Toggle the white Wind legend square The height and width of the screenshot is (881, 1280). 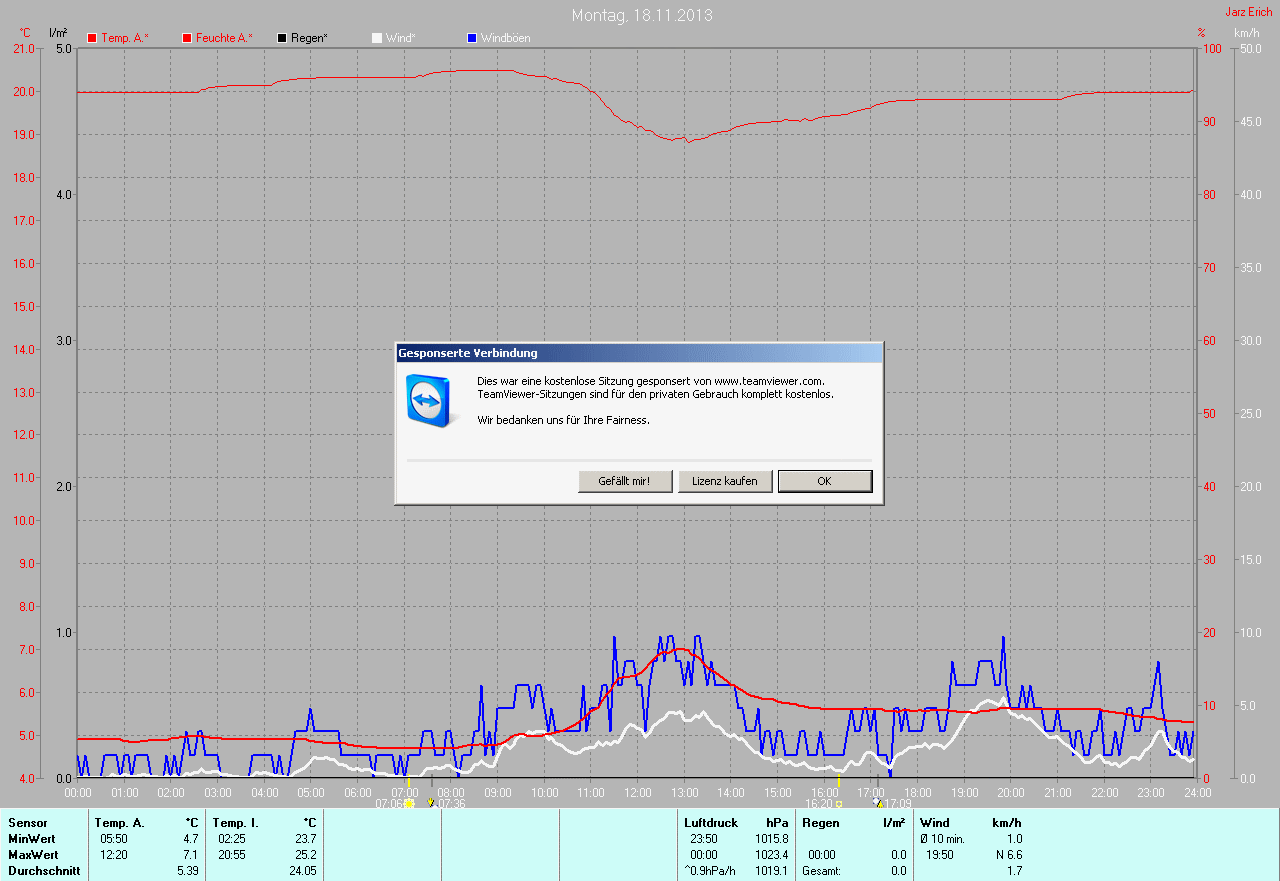(x=377, y=38)
